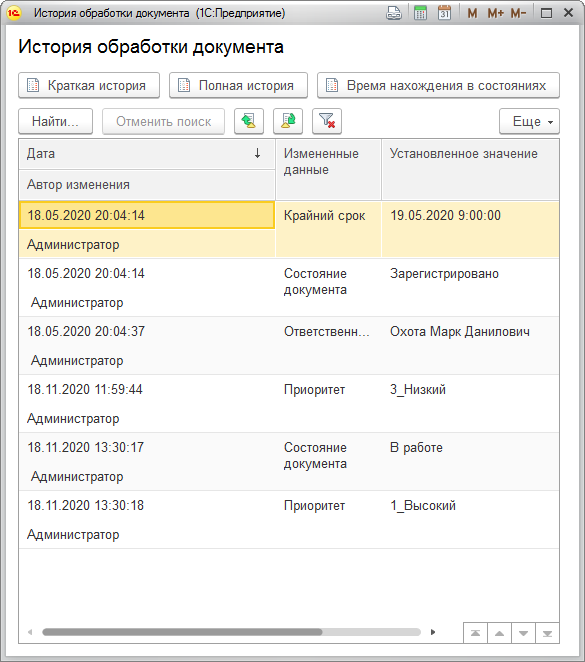
Task: Open Краткая история report
Action: tap(89, 85)
